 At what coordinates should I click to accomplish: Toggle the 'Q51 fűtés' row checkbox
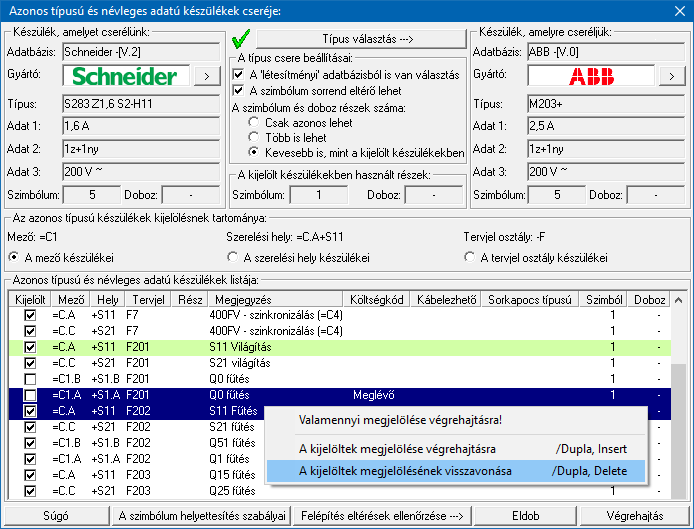tap(30, 443)
